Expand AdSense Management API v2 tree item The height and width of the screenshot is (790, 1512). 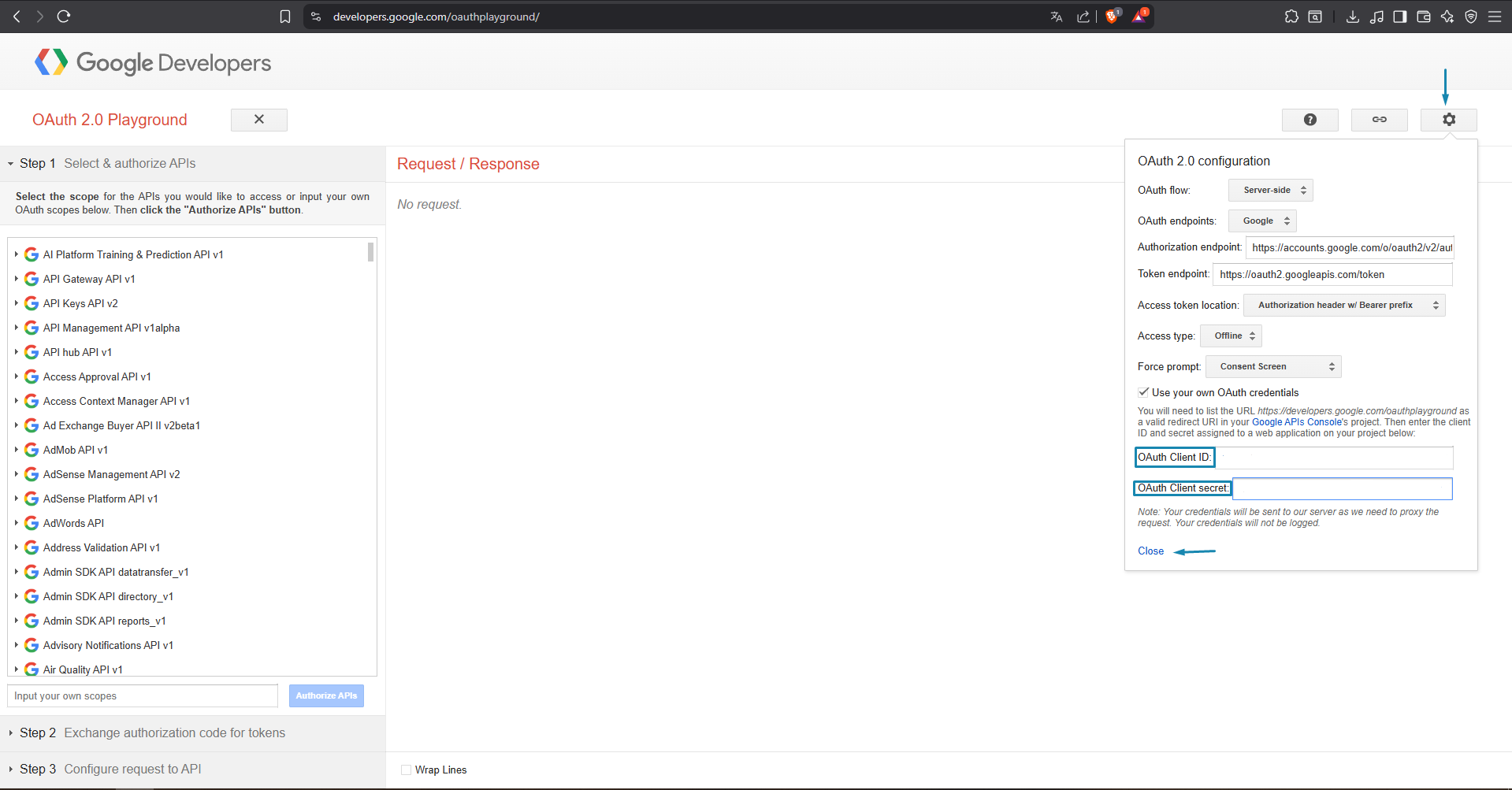coord(16,474)
